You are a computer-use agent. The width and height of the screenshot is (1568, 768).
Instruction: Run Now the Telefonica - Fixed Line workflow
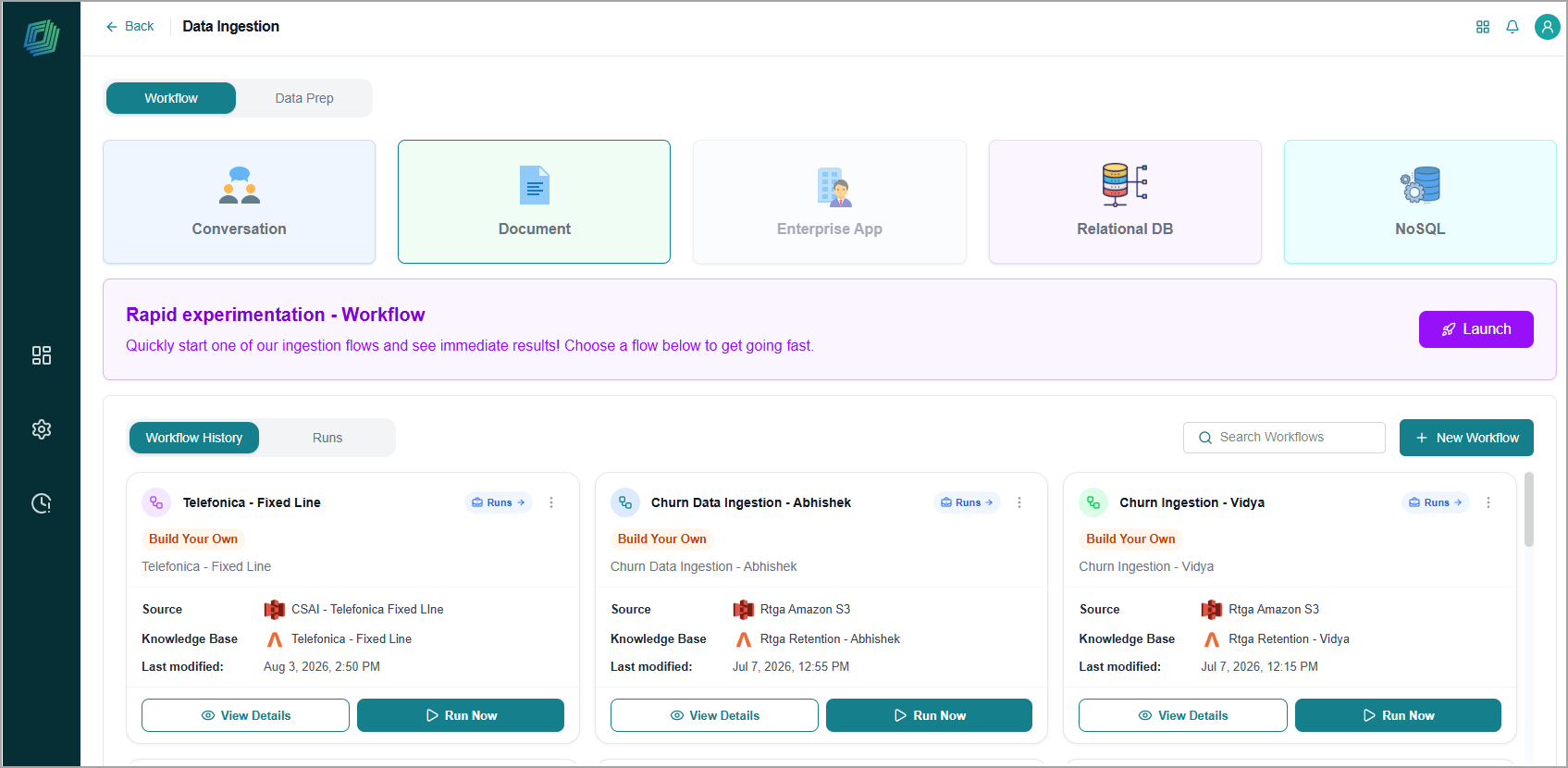point(461,715)
